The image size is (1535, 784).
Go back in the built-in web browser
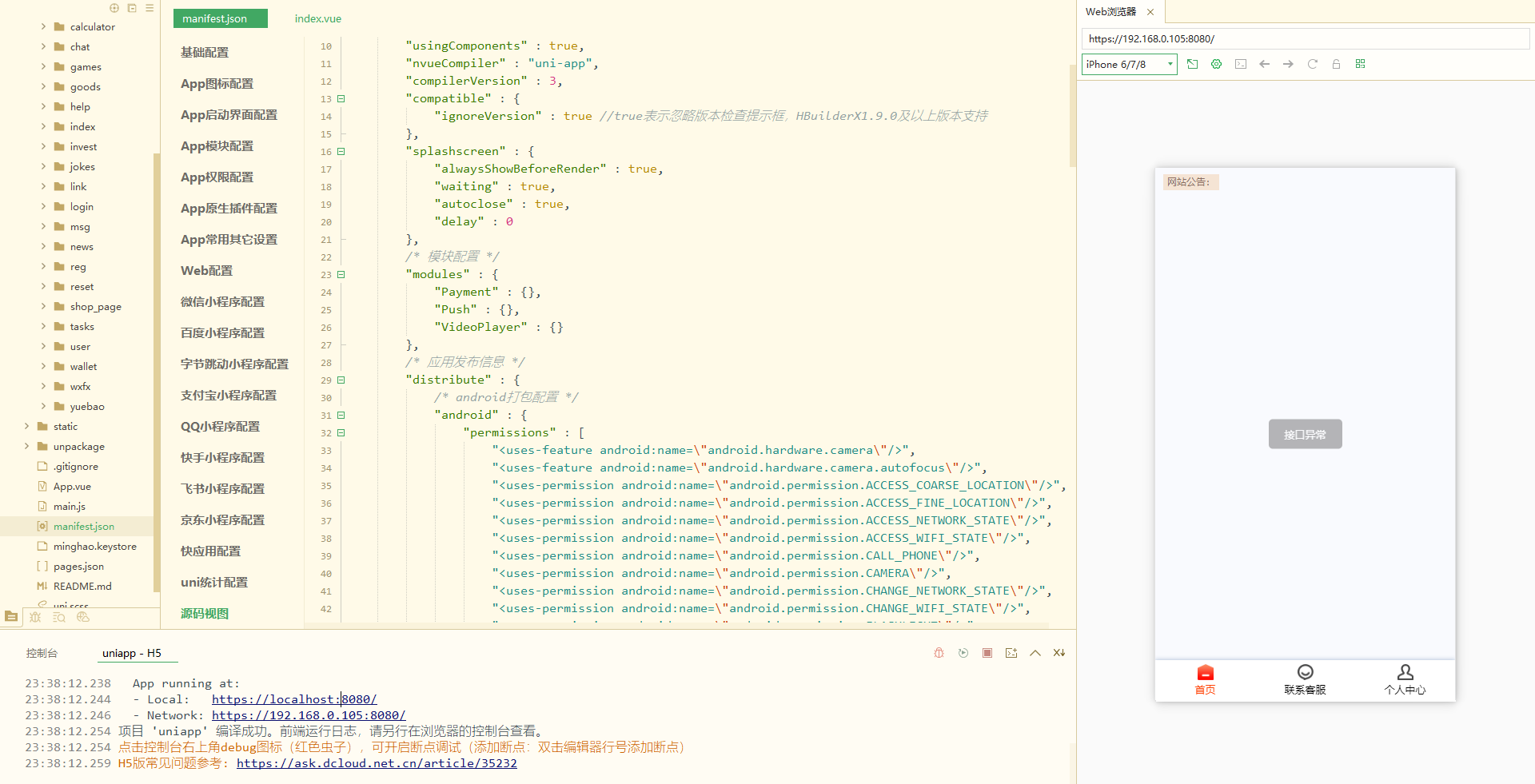1264,64
